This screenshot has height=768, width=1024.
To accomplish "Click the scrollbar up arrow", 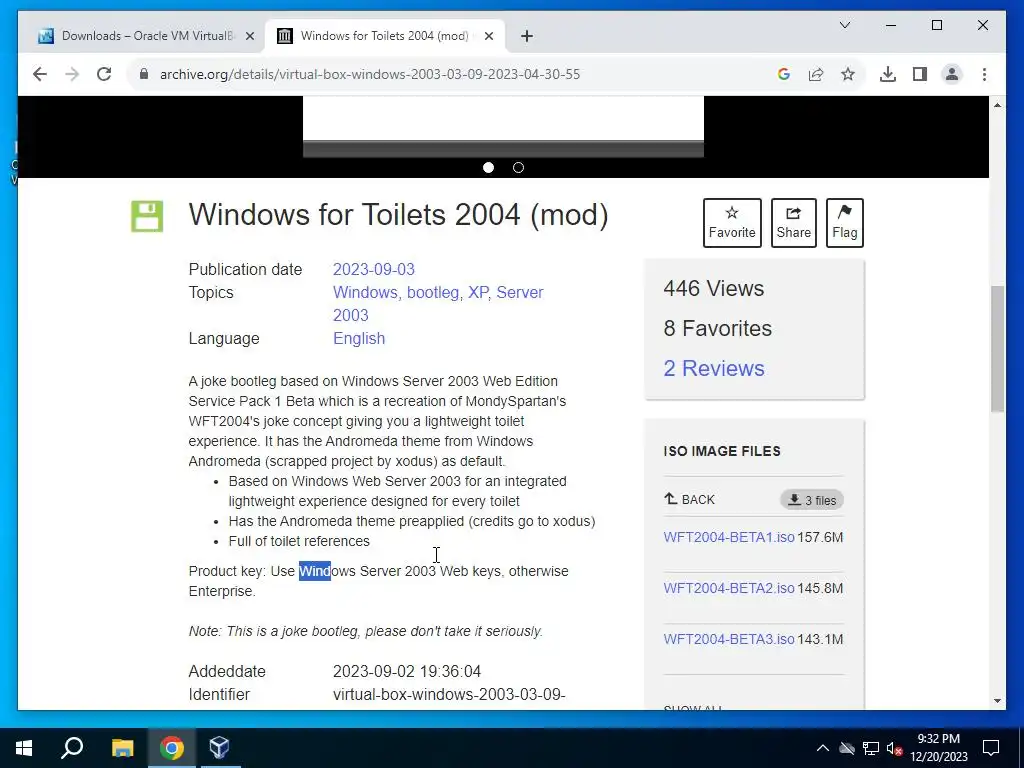I will click(997, 104).
